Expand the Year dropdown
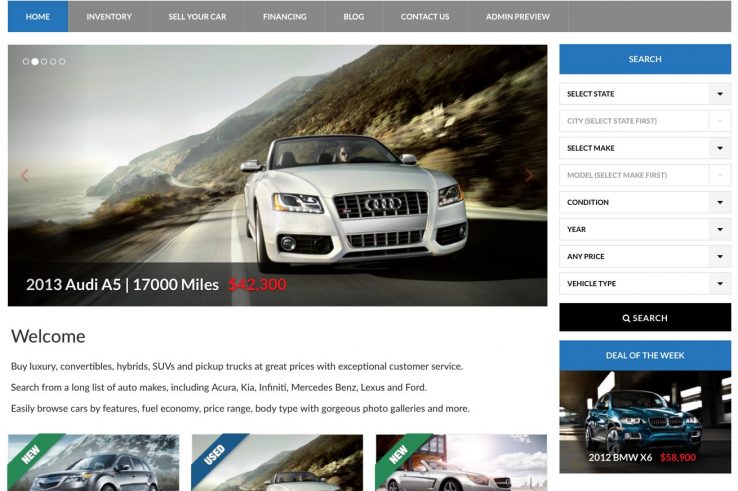The width and height of the screenshot is (738, 491). [x=645, y=229]
